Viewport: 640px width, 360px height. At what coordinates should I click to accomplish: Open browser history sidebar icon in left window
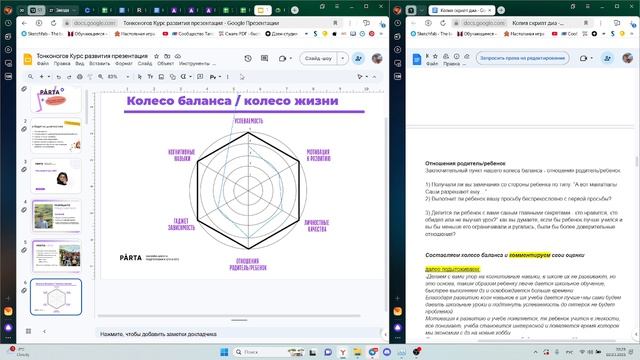tap(8, 23)
